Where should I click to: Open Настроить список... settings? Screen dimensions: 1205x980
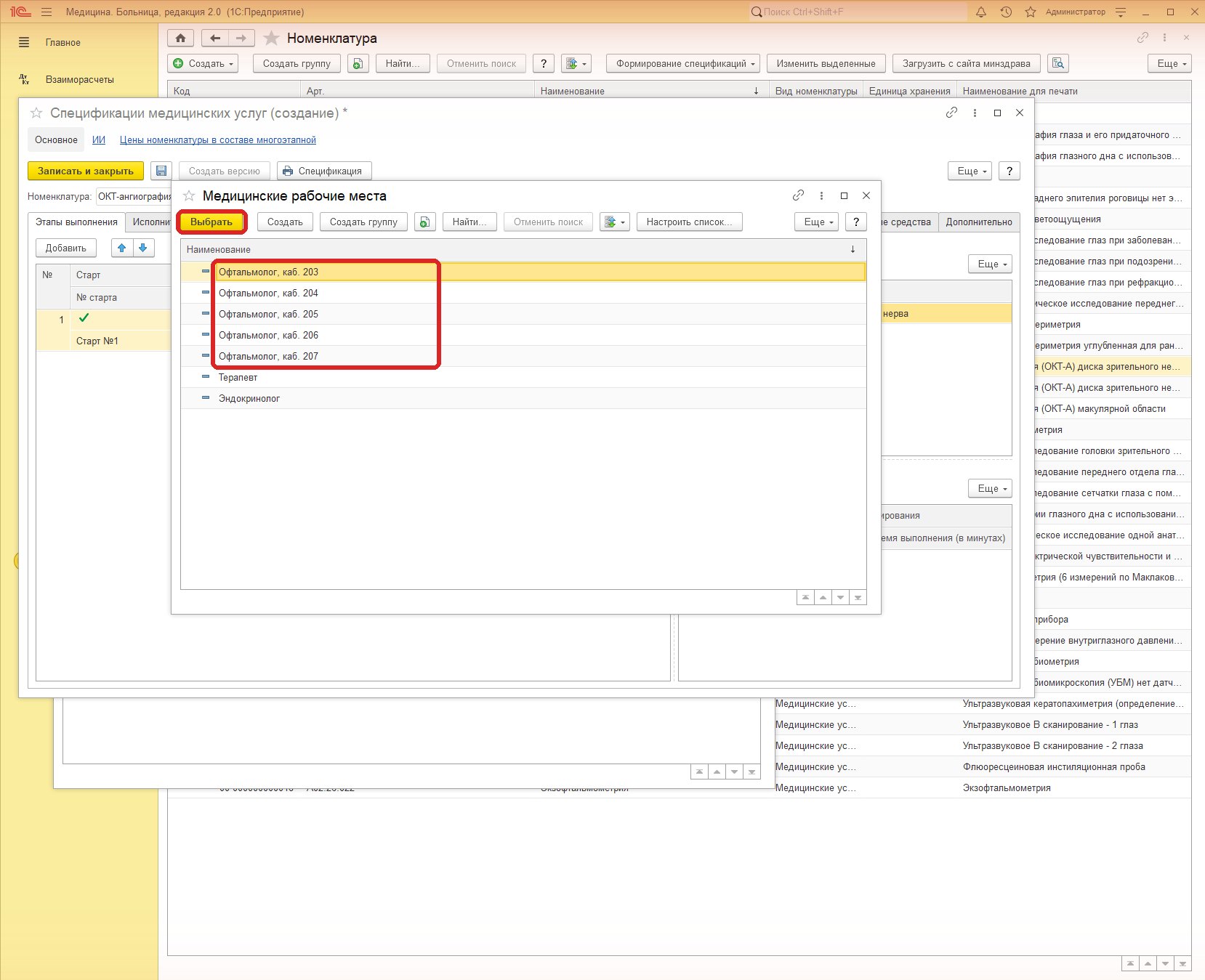coord(690,222)
